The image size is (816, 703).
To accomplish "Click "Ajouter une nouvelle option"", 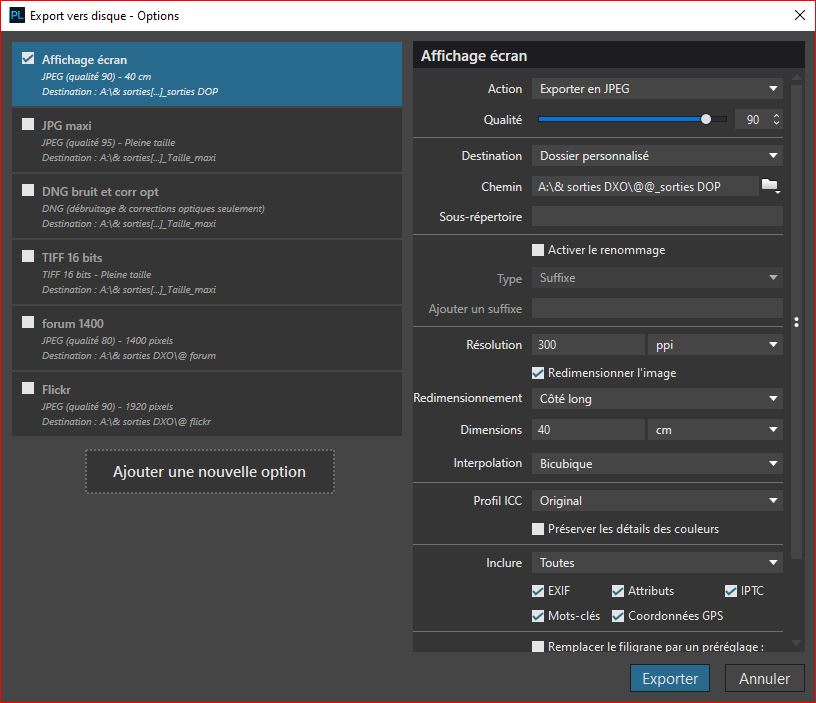I will pyautogui.click(x=209, y=471).
